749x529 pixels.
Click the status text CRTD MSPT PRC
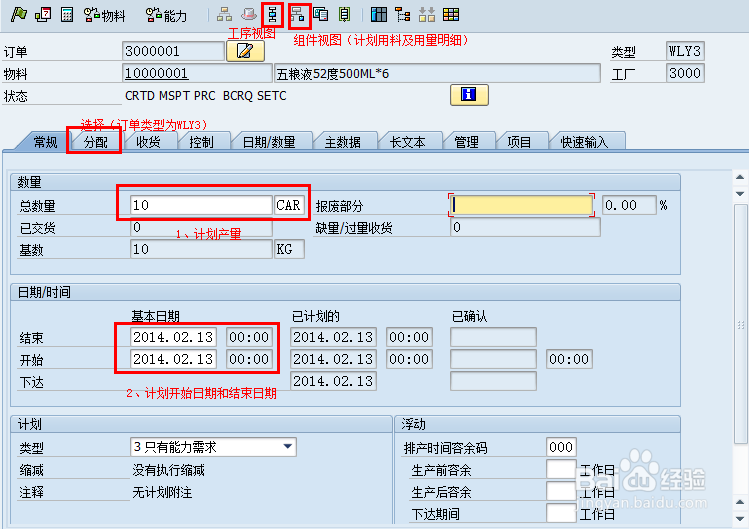(x=170, y=96)
